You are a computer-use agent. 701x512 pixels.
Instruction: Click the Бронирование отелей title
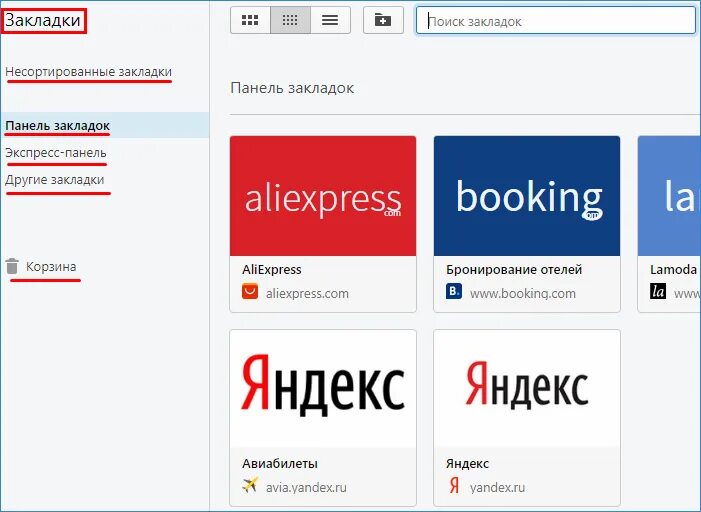pyautogui.click(x=514, y=270)
